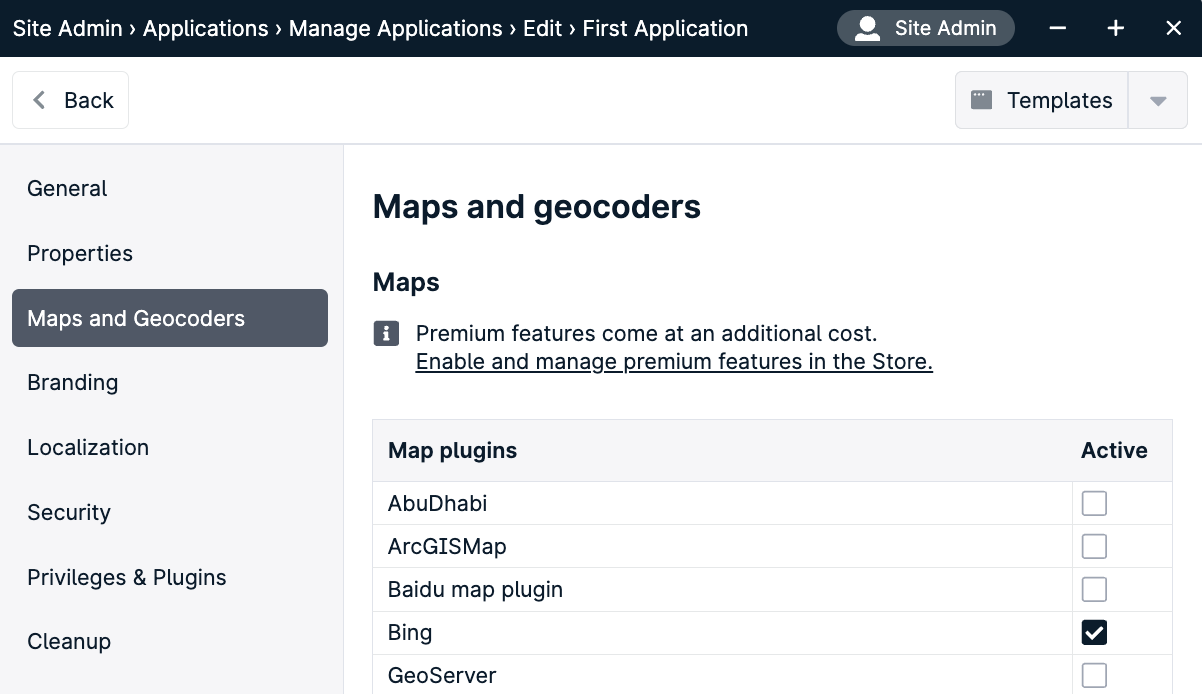1202x694 pixels.
Task: Click the ArcGISMap plugin name
Action: [447, 547]
